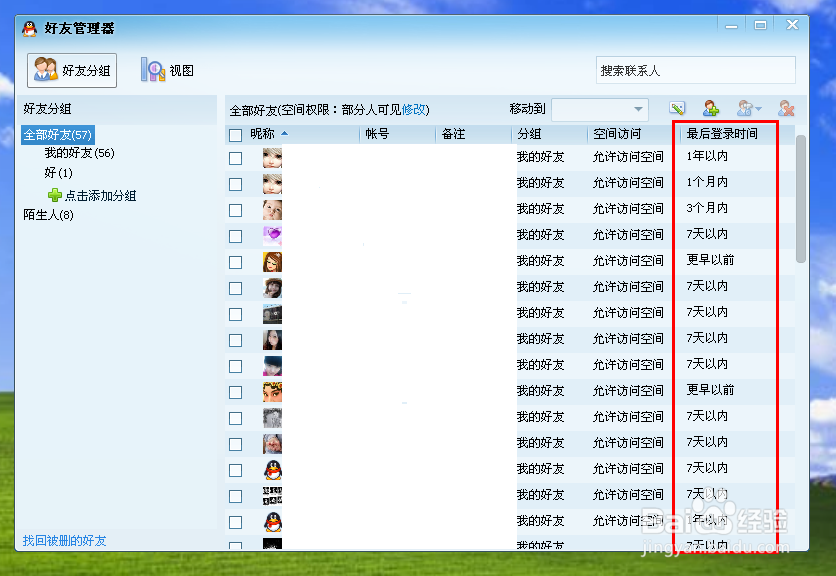This screenshot has width=836, height=576.
Task: Click 点击添加分组 to add a group
Action: (92, 196)
